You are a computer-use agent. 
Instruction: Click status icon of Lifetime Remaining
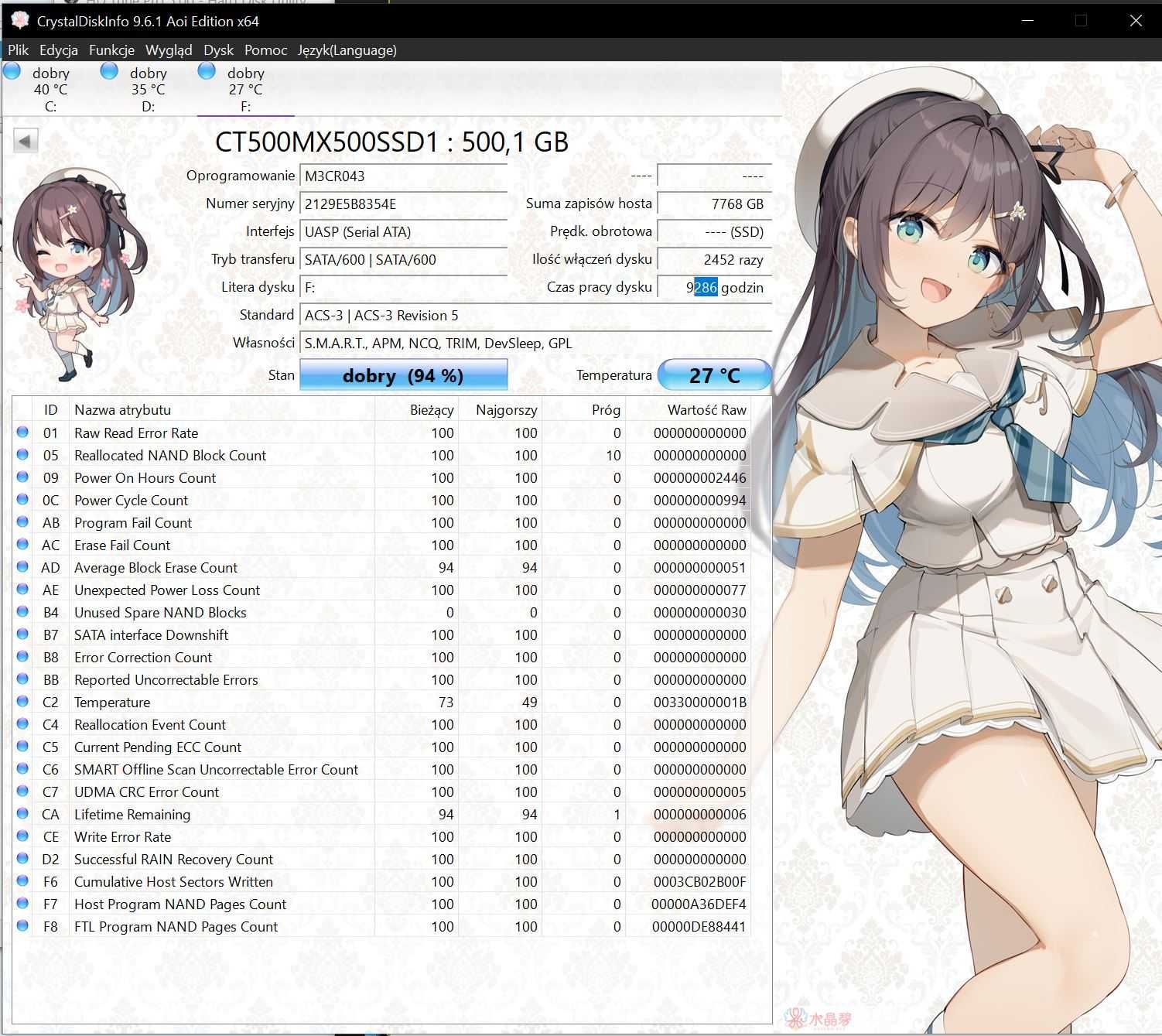[22, 814]
